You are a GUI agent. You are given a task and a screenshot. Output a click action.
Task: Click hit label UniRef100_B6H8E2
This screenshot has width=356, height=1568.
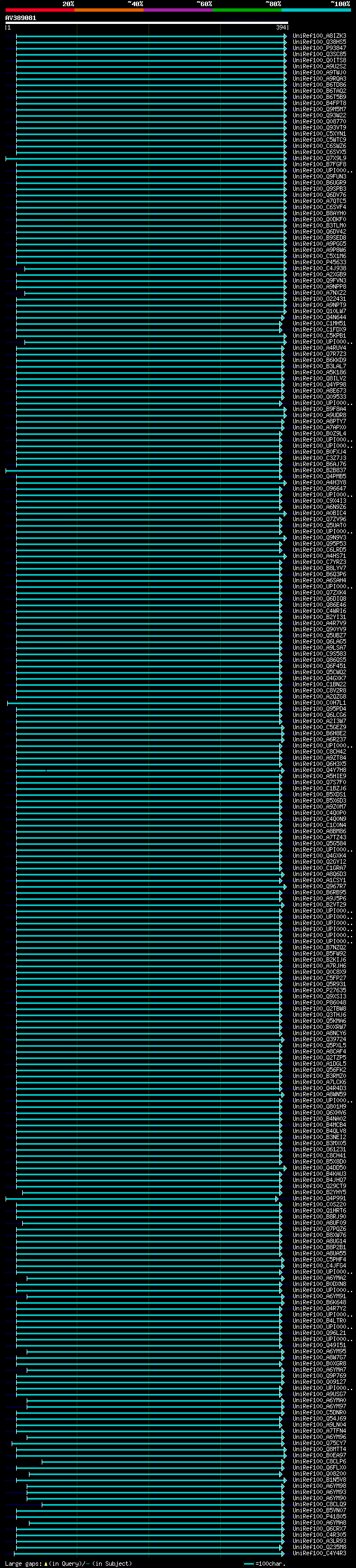[x=319, y=733]
